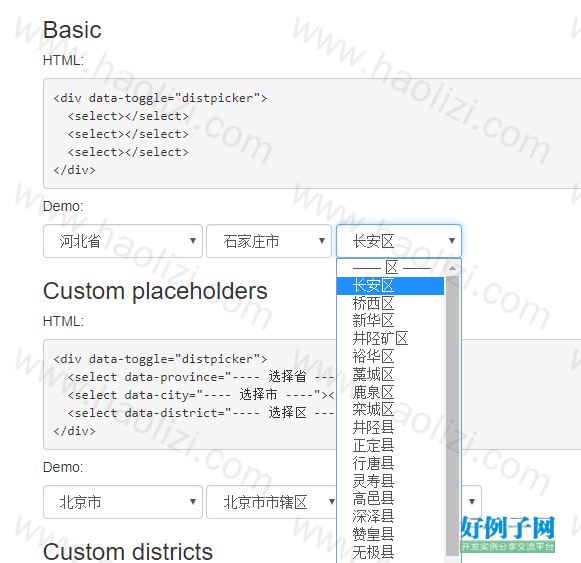The width and height of the screenshot is (581, 563).
Task: Click the Custom districts heading
Action: (128, 552)
